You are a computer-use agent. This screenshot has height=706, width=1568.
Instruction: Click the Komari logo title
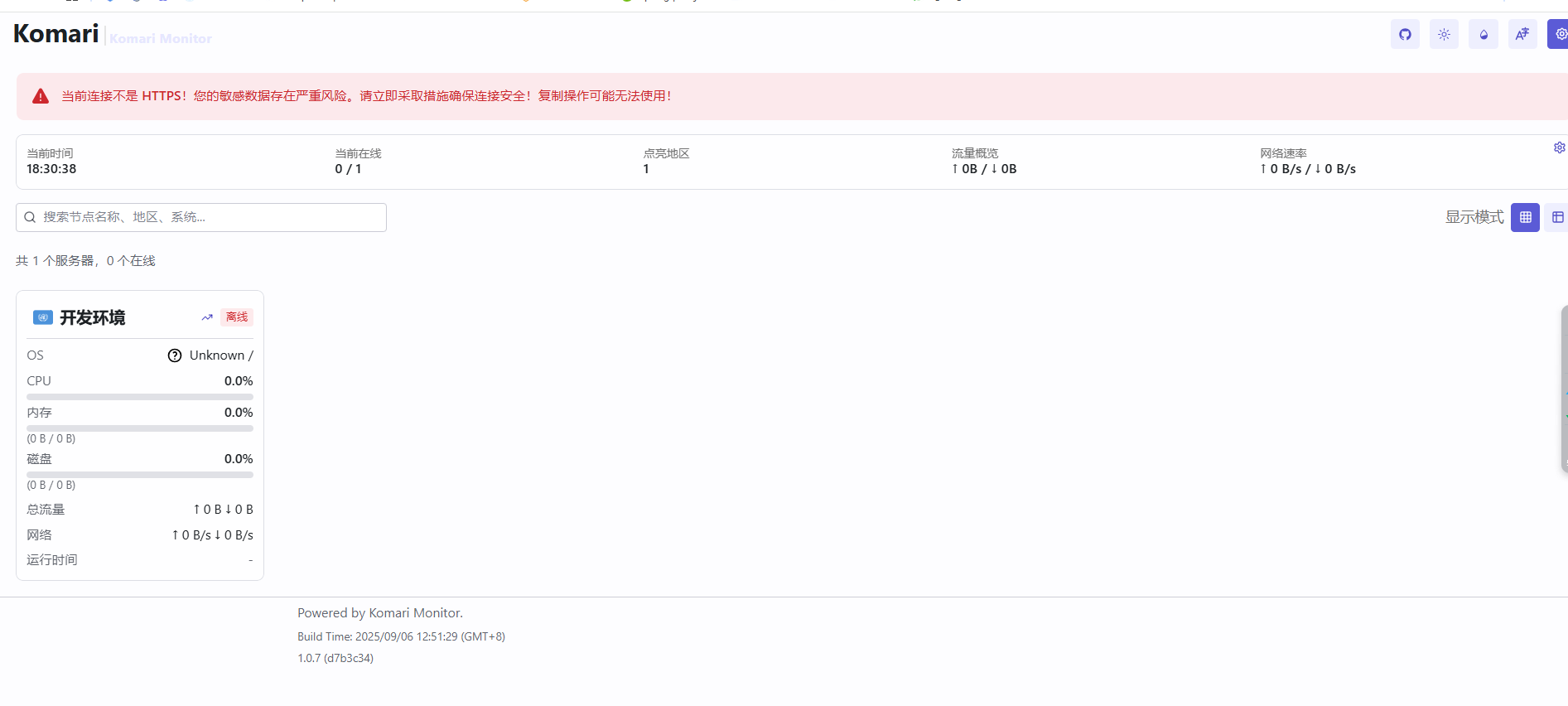55,33
